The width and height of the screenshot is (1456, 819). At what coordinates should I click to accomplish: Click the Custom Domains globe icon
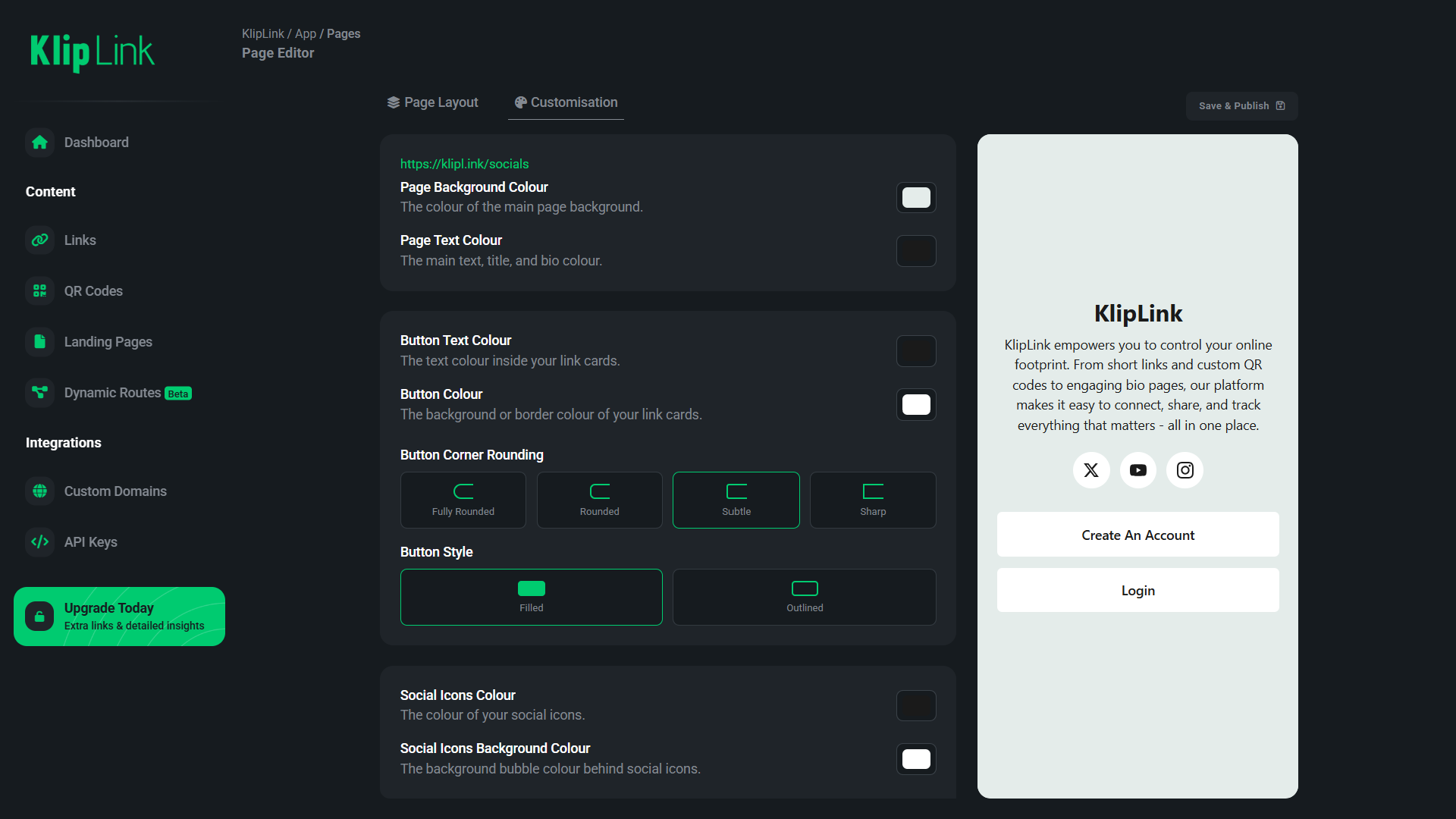(39, 491)
